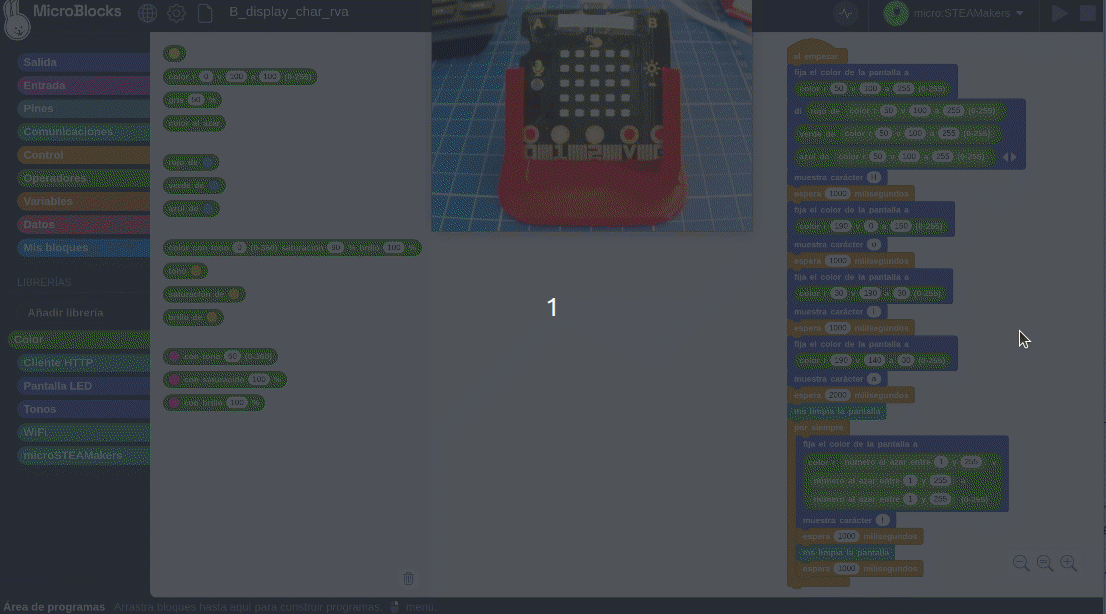
Task: Open the Pantalla LED library
Action: tap(83, 386)
